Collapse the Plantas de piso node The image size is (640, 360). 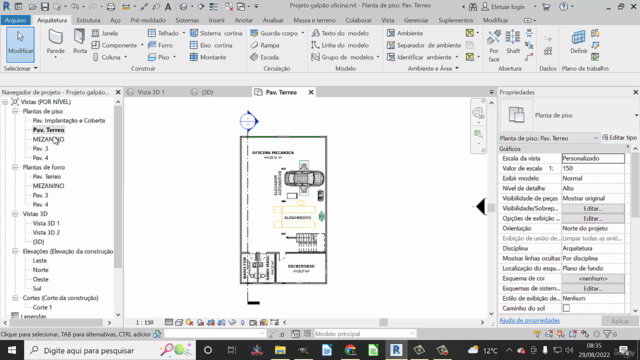tap(15, 111)
